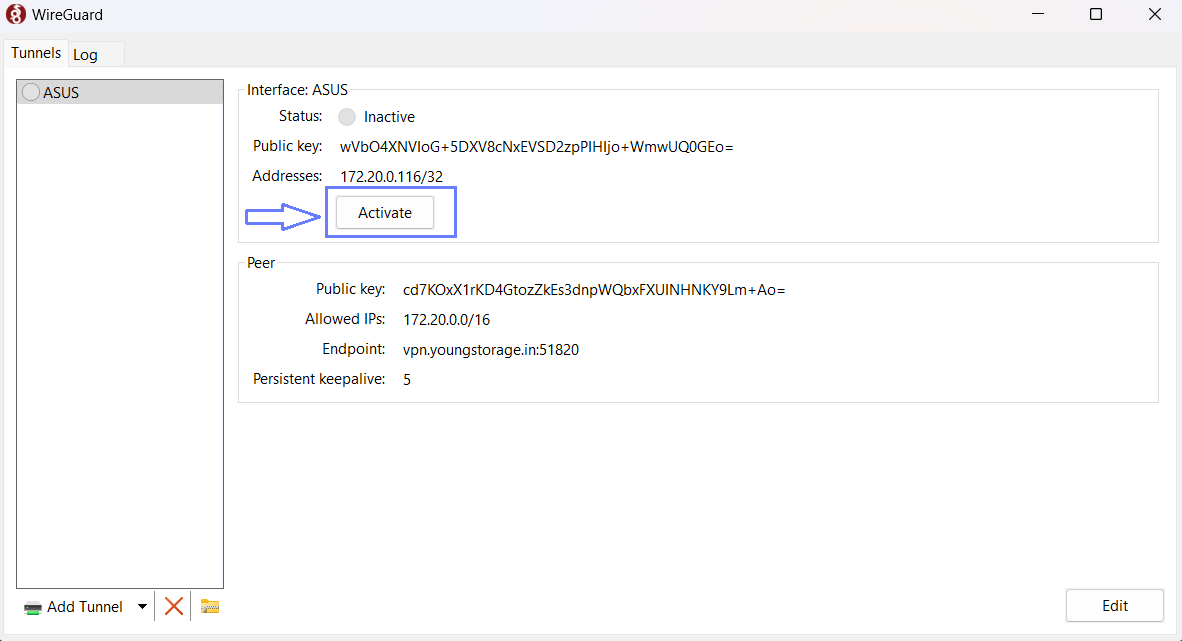
Task: Open the Edit tunnel dialog
Action: tap(1114, 605)
